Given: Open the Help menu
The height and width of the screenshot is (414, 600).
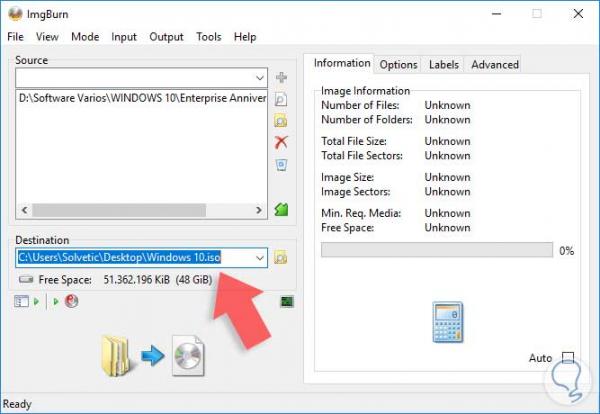Looking at the screenshot, I should pyautogui.click(x=245, y=37).
